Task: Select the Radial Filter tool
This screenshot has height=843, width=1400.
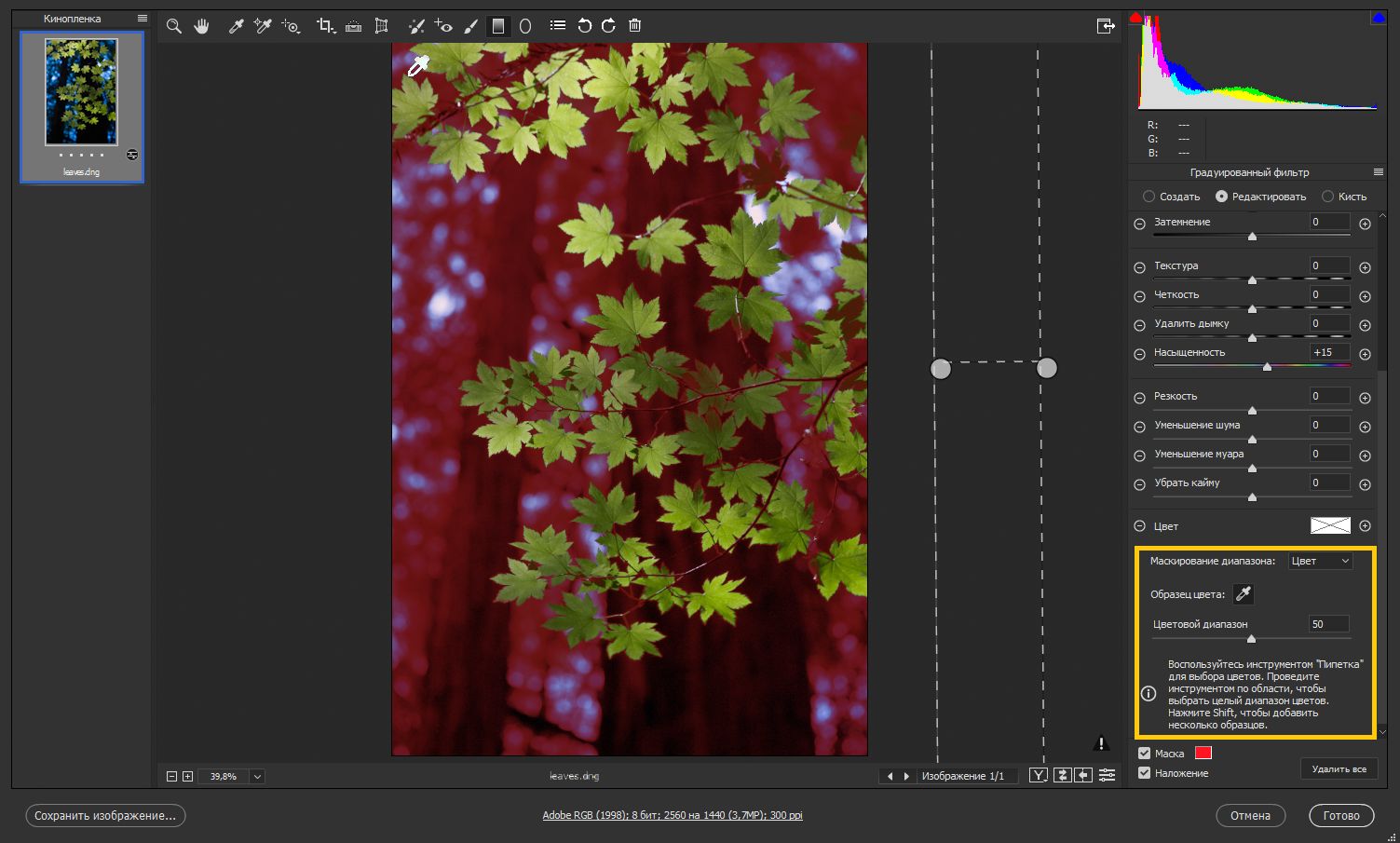Action: (525, 26)
